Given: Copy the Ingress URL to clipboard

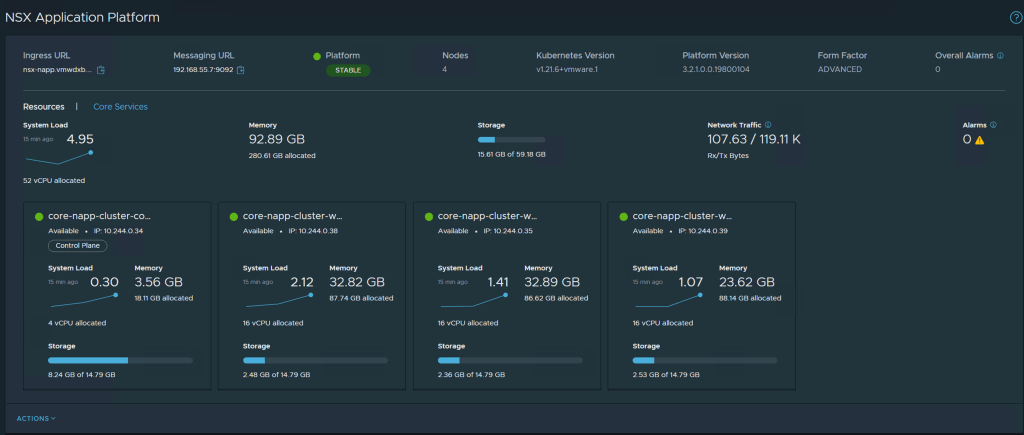Looking at the screenshot, I should (101, 70).
